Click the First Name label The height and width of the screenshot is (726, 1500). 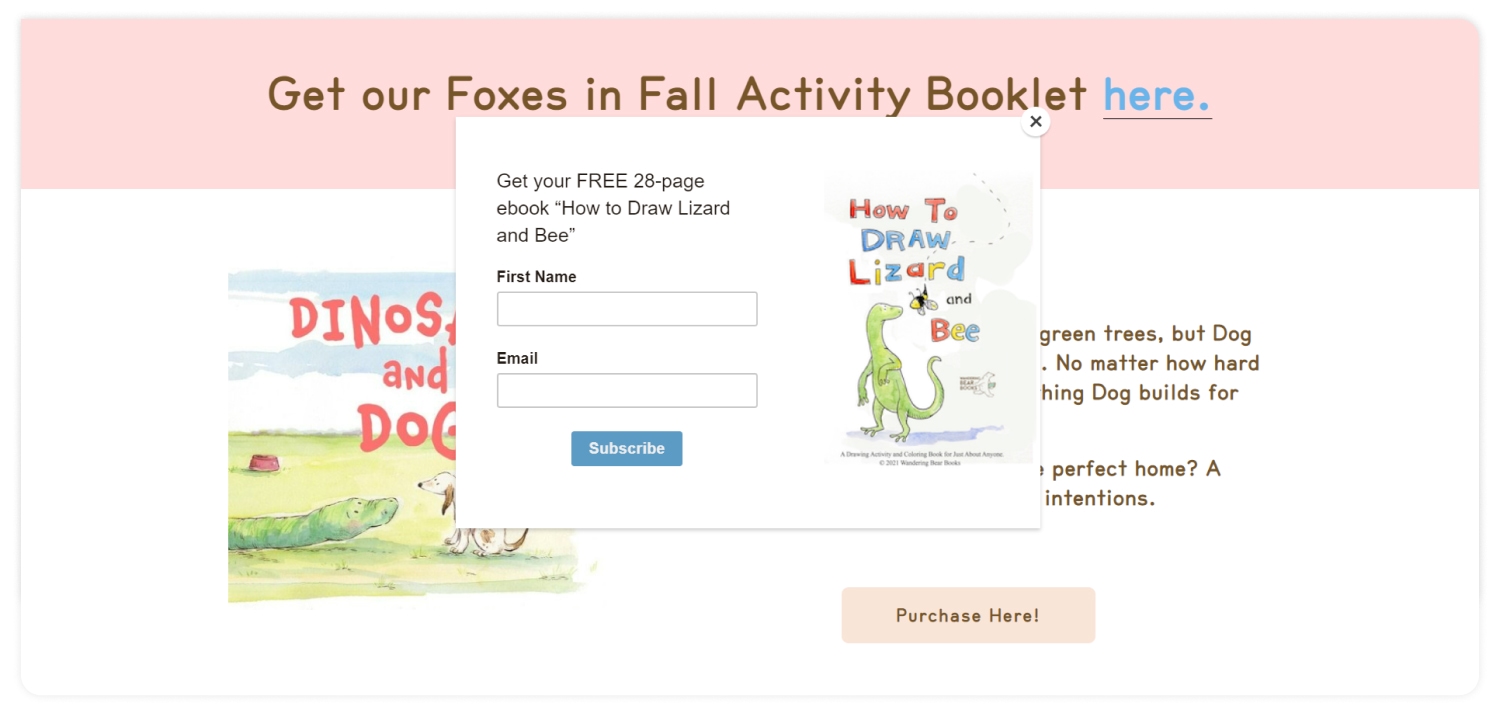coord(536,277)
